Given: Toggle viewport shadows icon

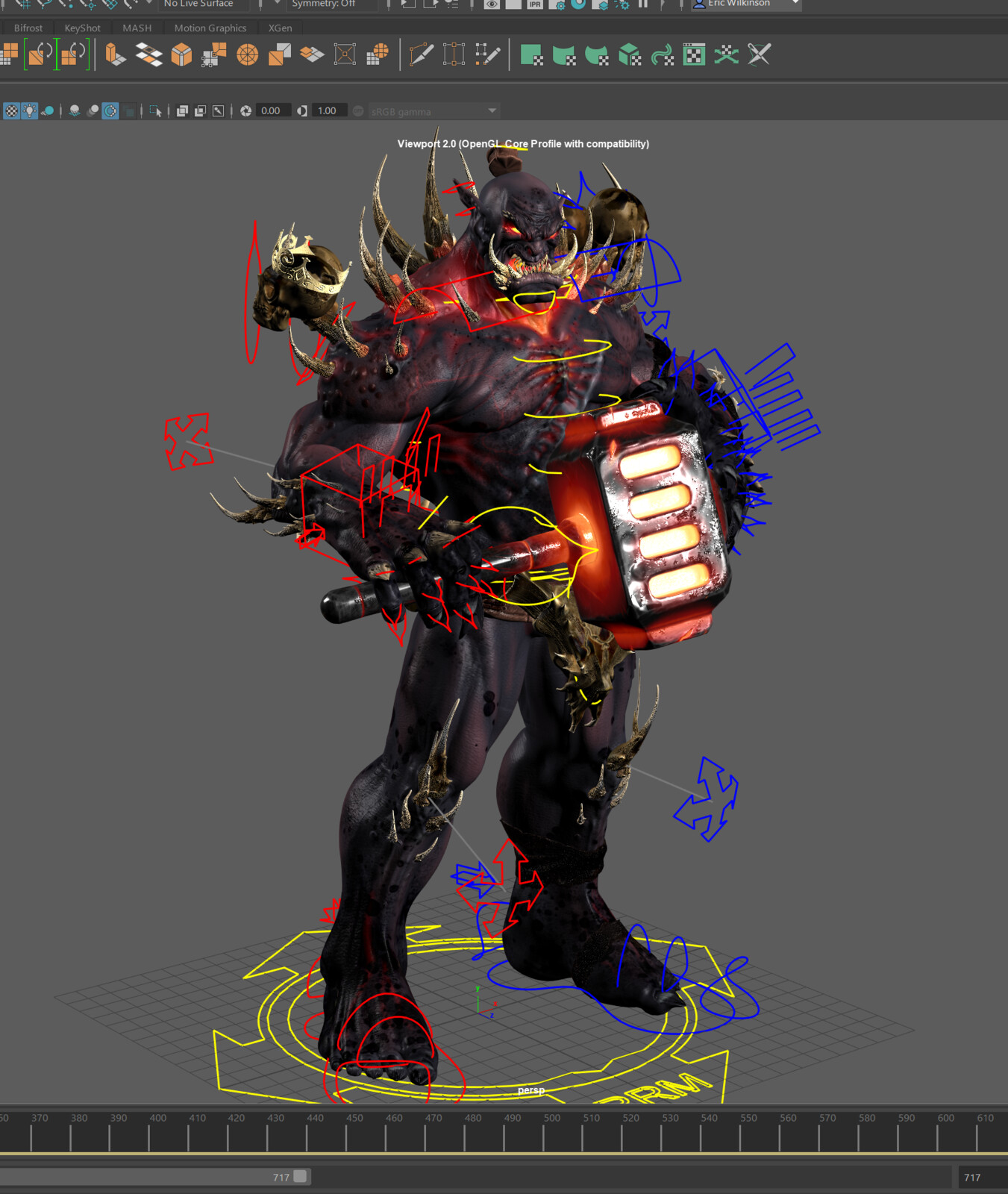Looking at the screenshot, I should coord(48,111).
